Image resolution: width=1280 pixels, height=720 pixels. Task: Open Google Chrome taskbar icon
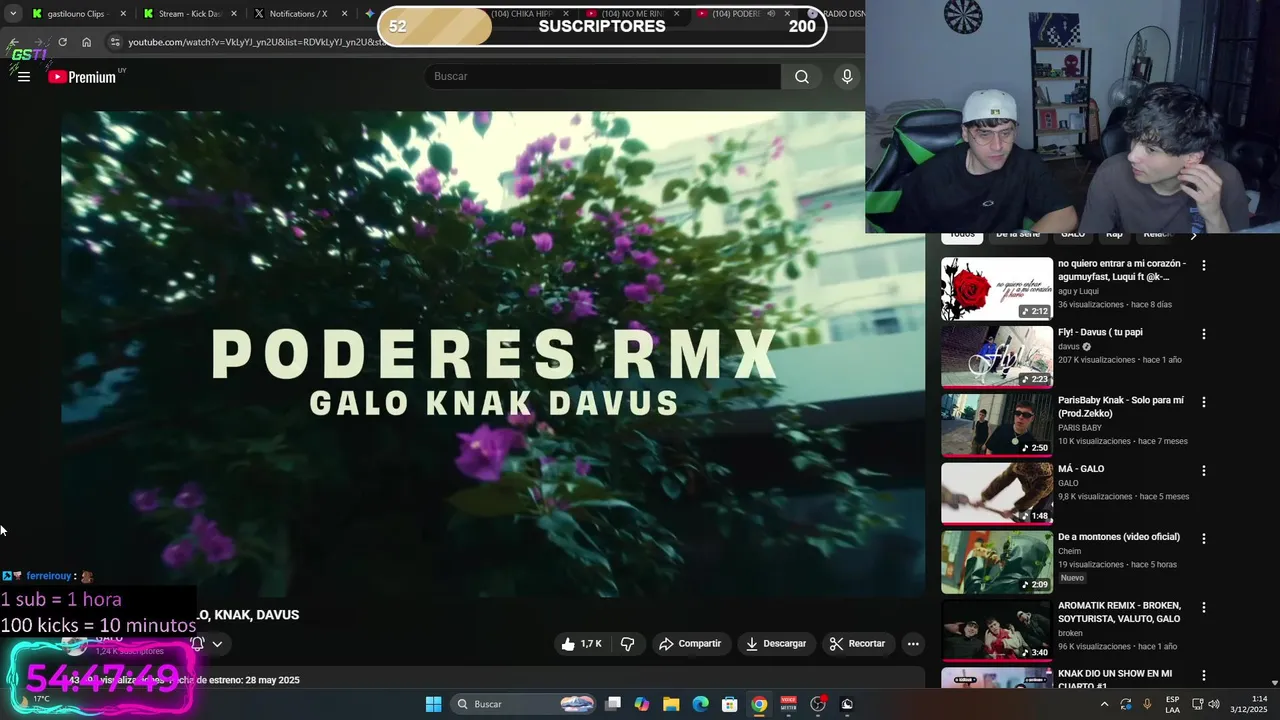[x=759, y=704]
